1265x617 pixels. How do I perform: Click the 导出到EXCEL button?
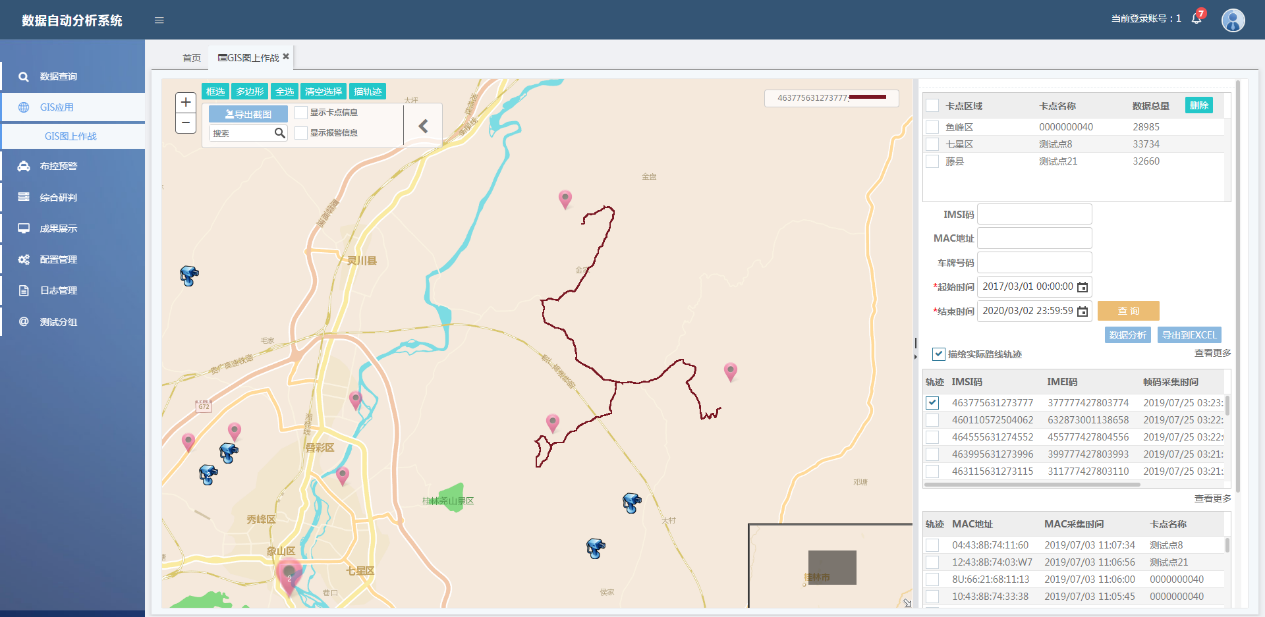click(x=1189, y=335)
